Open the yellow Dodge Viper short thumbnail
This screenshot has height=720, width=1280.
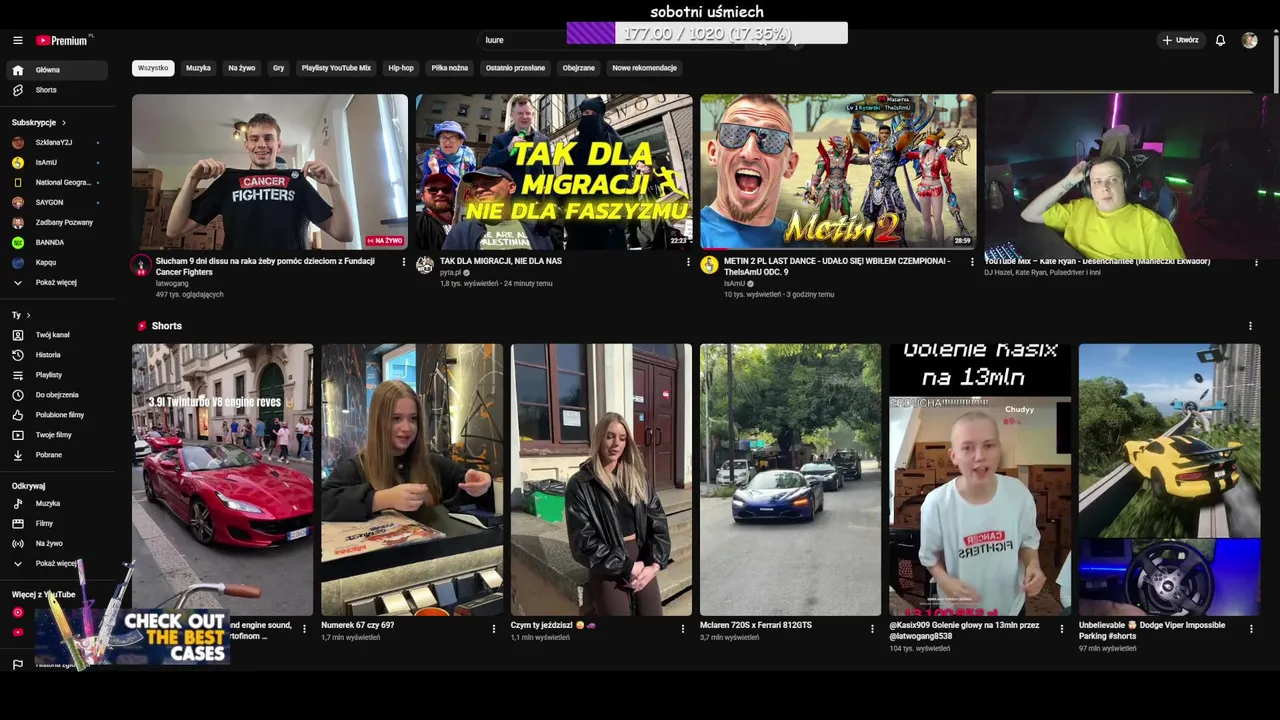pyautogui.click(x=1169, y=480)
